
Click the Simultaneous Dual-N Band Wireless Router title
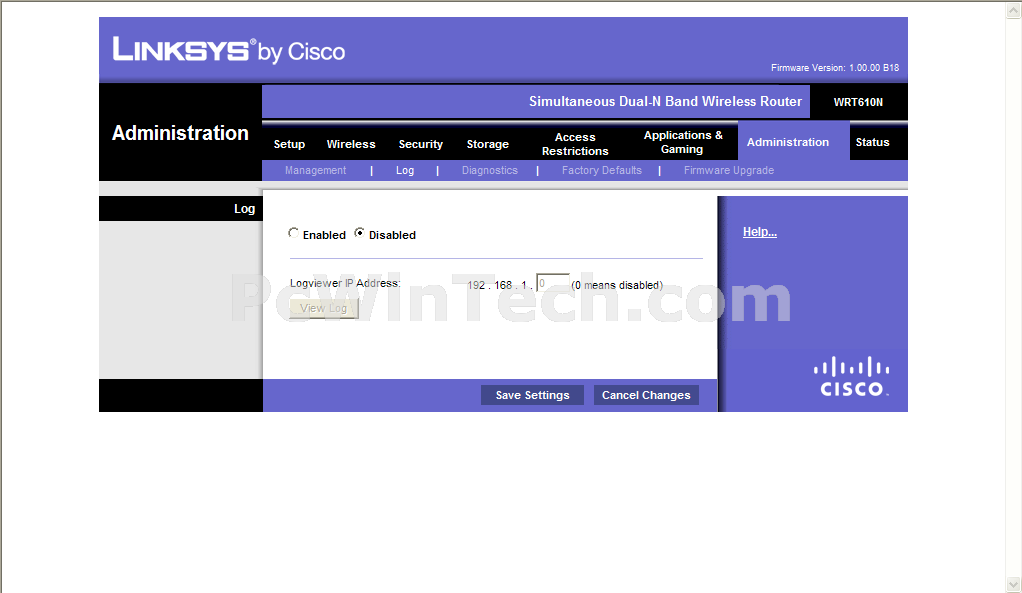point(665,102)
